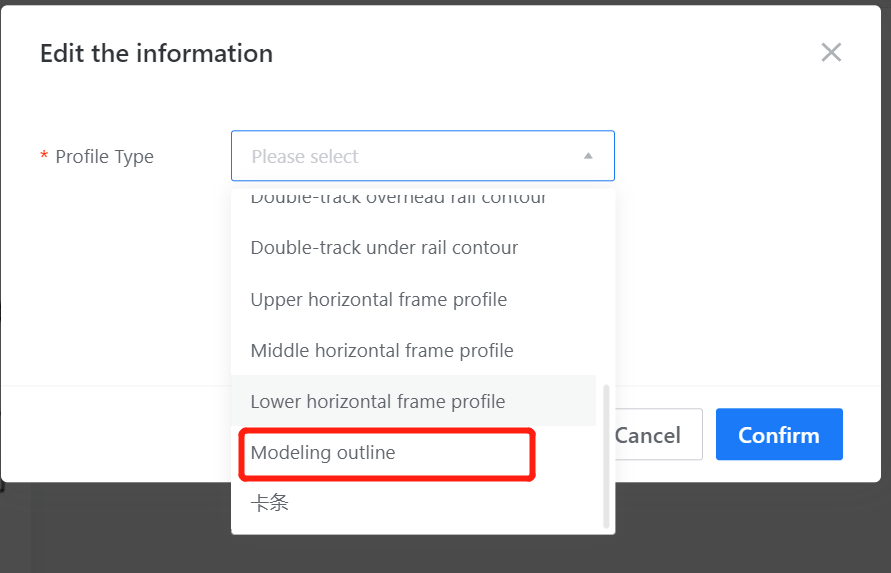
Task: Click the "Profile Type" field label
Action: point(104,157)
